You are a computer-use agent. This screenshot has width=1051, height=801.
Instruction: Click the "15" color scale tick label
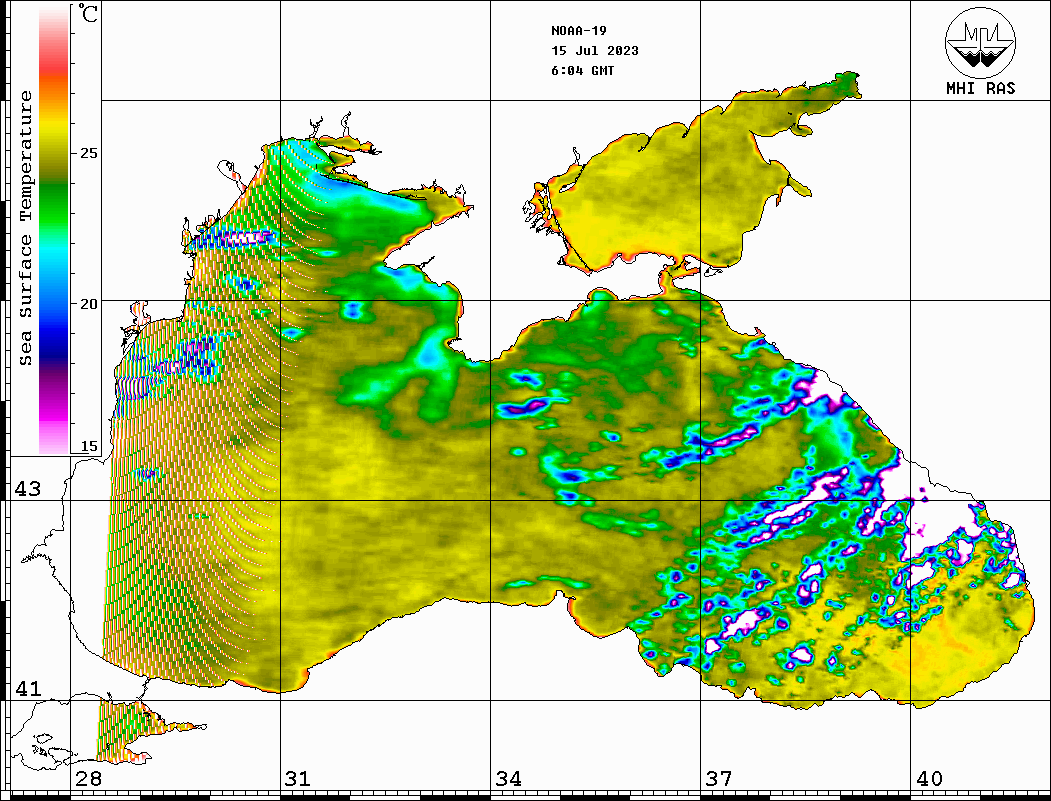click(x=88, y=446)
